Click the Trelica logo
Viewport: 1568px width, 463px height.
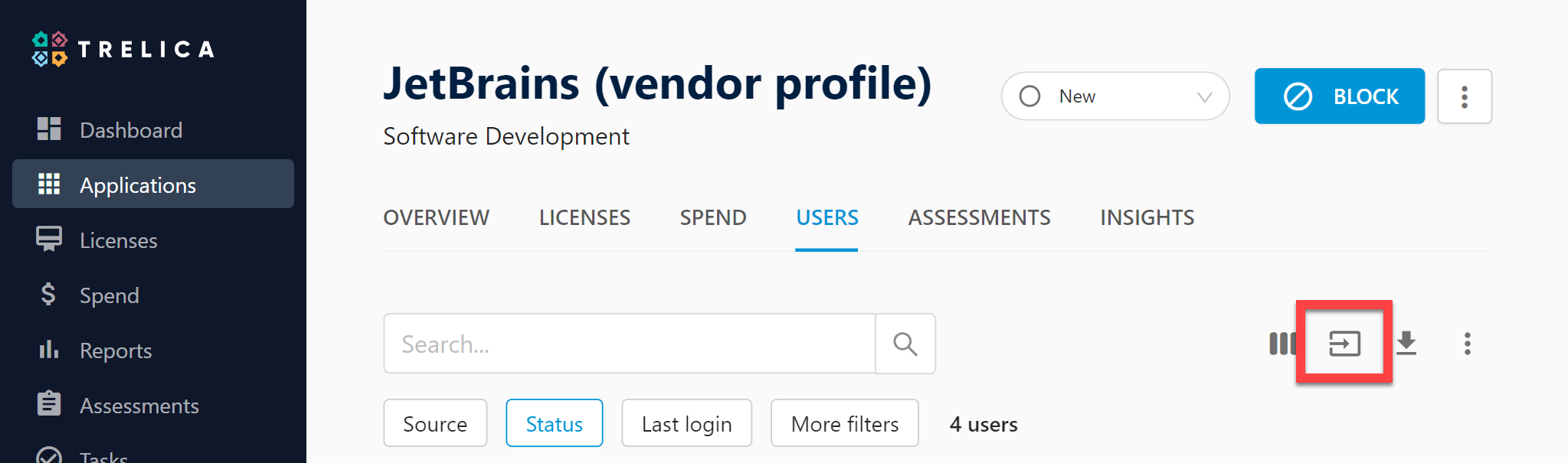[123, 49]
